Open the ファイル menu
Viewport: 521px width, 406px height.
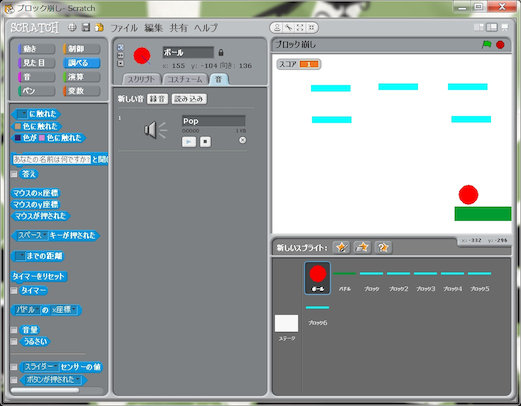coord(124,28)
